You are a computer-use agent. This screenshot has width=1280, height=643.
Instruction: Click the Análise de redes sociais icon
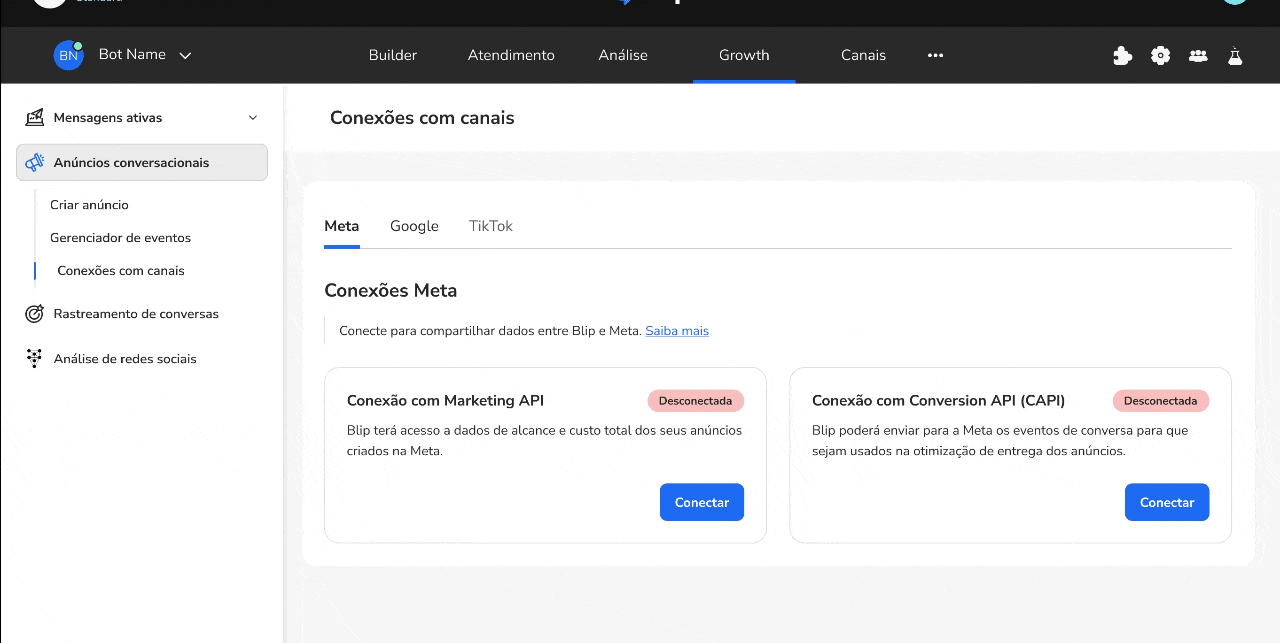pyautogui.click(x=35, y=359)
